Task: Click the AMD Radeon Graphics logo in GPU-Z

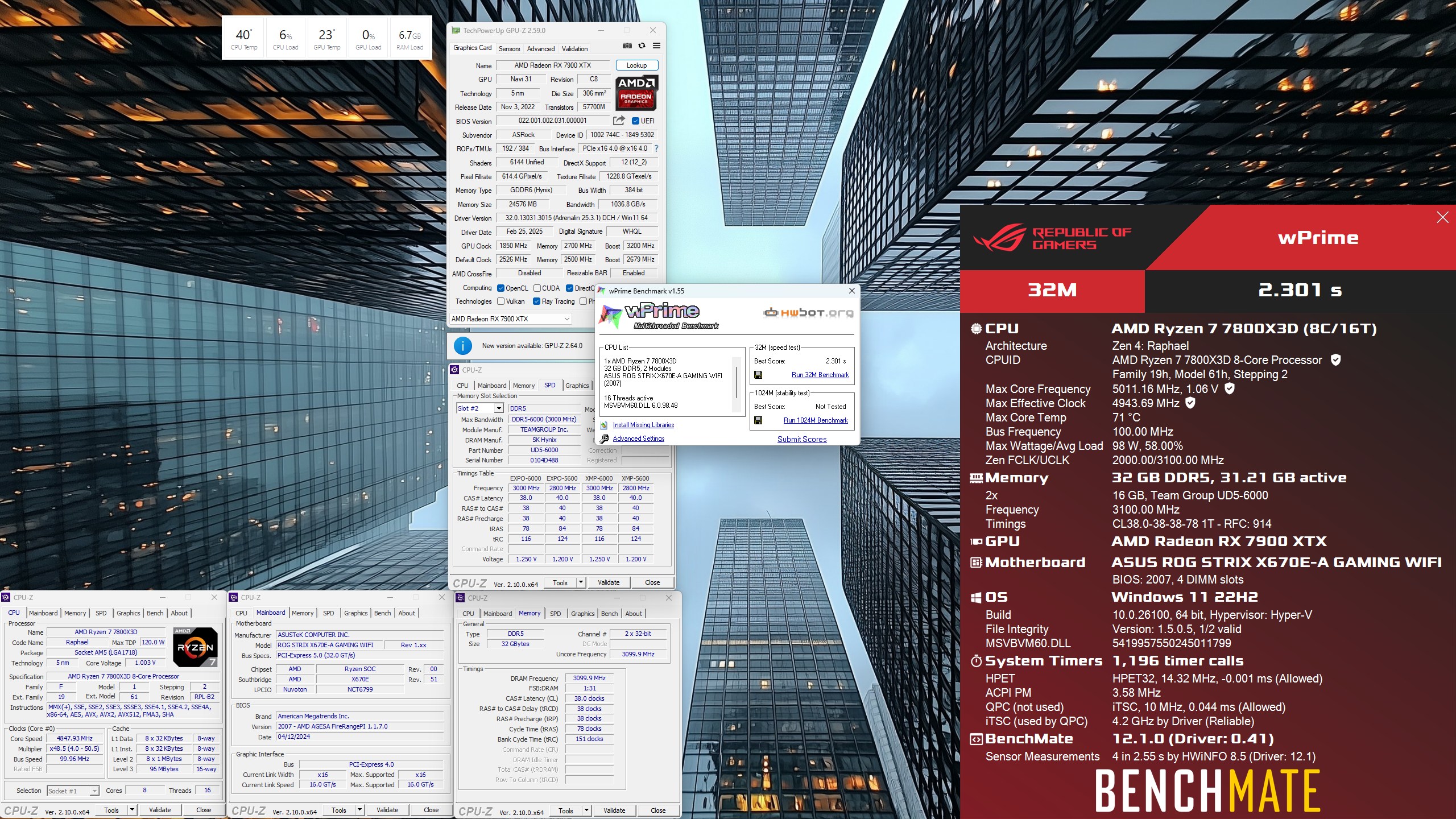Action: pos(636,92)
